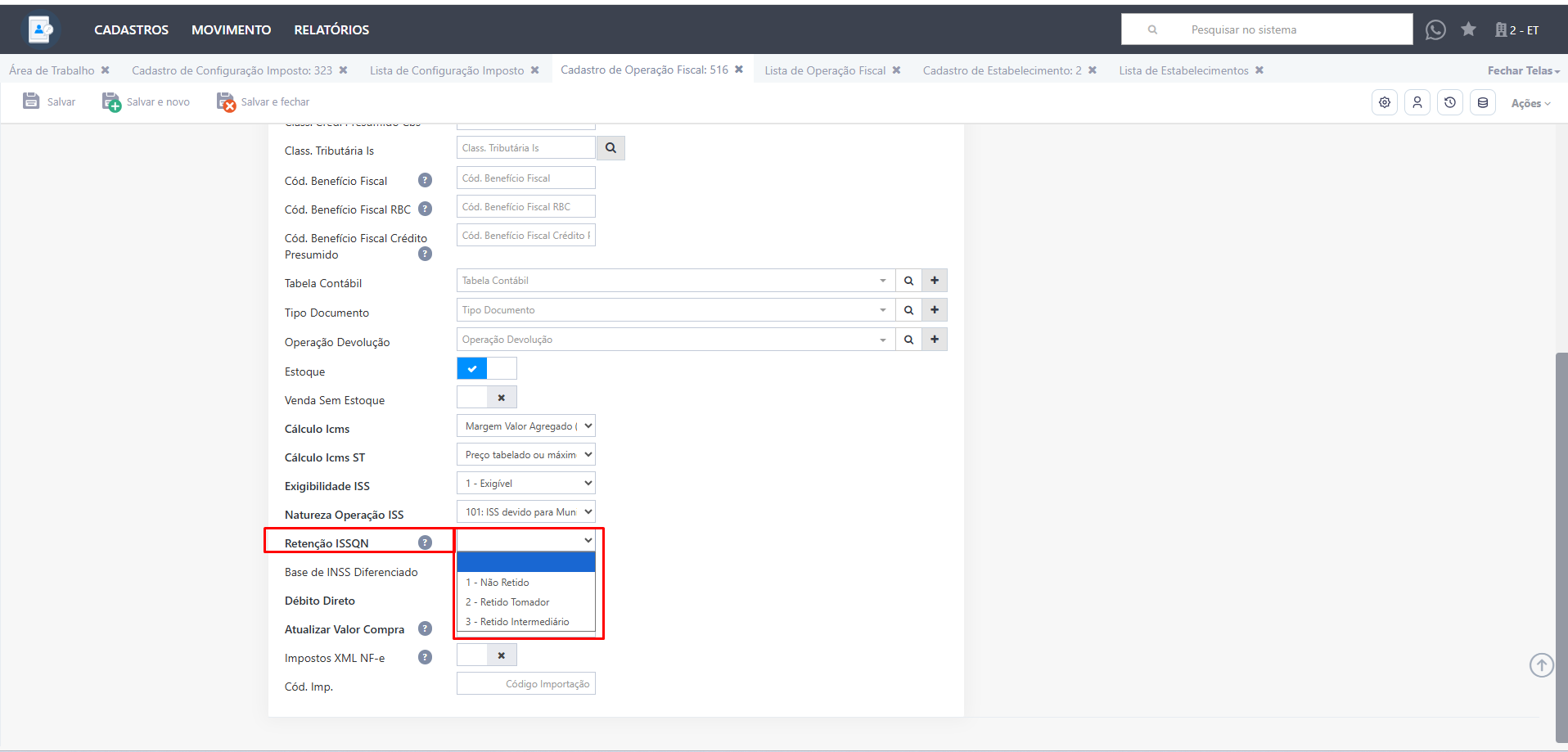Click the Salvar e fechar button

(x=264, y=102)
